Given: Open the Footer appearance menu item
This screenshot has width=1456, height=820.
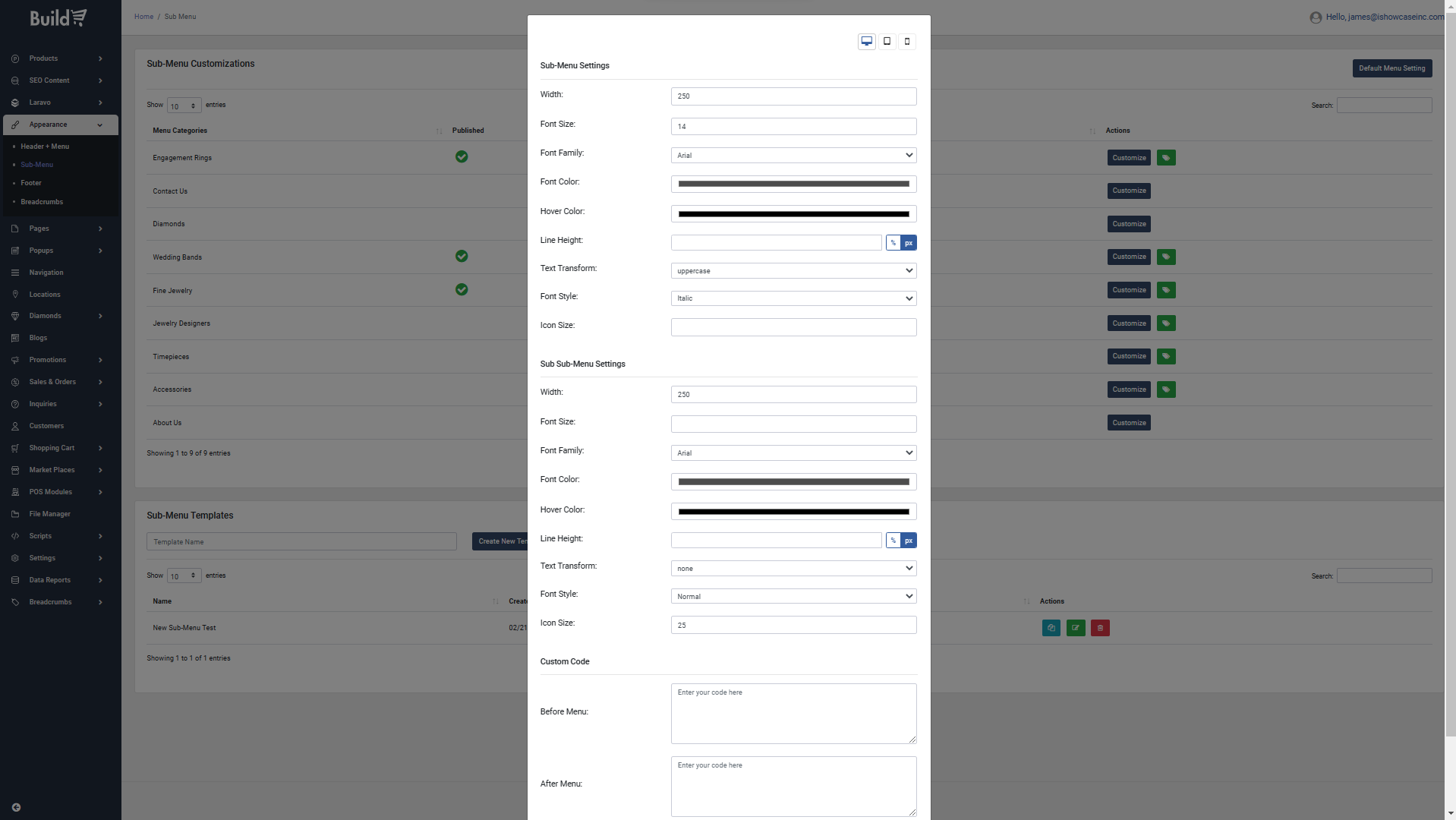Looking at the screenshot, I should pos(31,183).
